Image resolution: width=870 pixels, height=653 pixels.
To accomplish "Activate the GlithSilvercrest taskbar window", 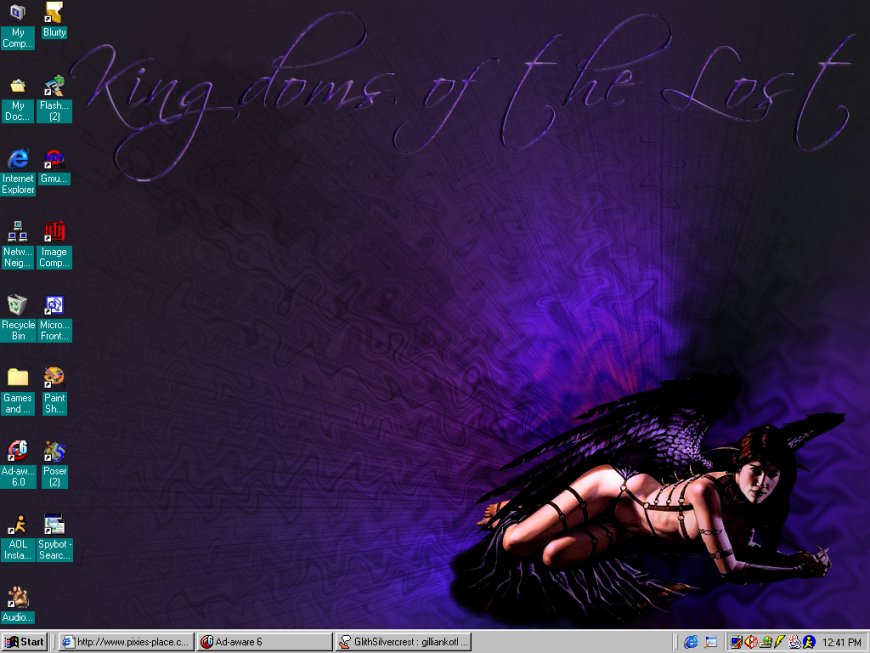I will 402,642.
